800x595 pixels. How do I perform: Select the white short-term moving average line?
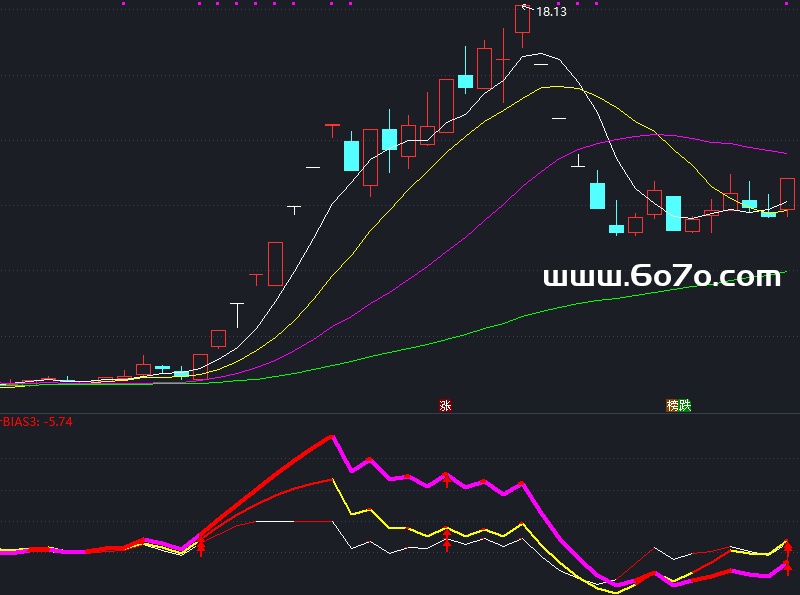coord(330,205)
